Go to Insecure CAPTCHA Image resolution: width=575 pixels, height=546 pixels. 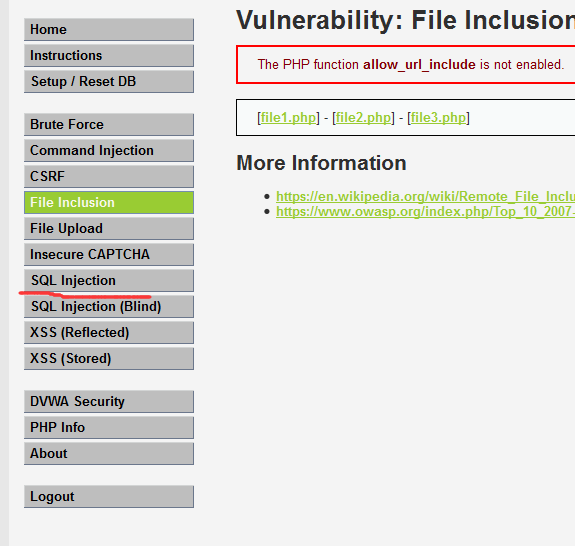[x=109, y=254]
